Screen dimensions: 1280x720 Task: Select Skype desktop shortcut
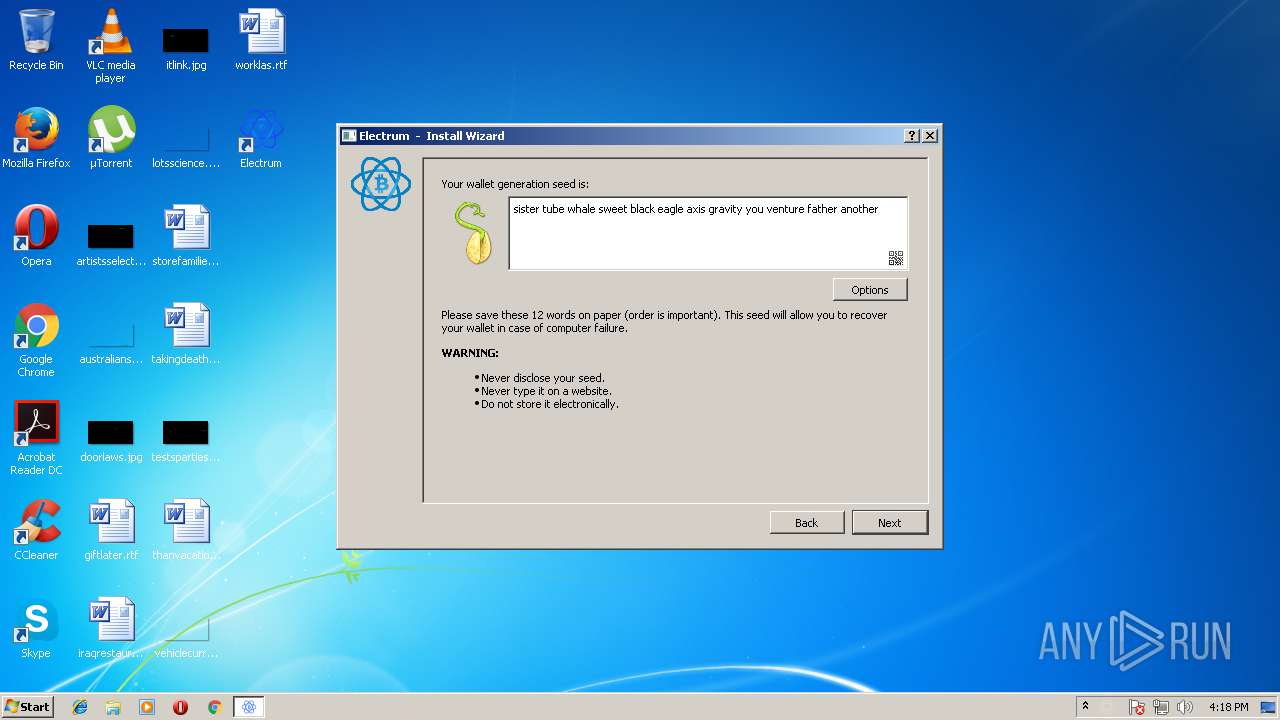click(36, 628)
